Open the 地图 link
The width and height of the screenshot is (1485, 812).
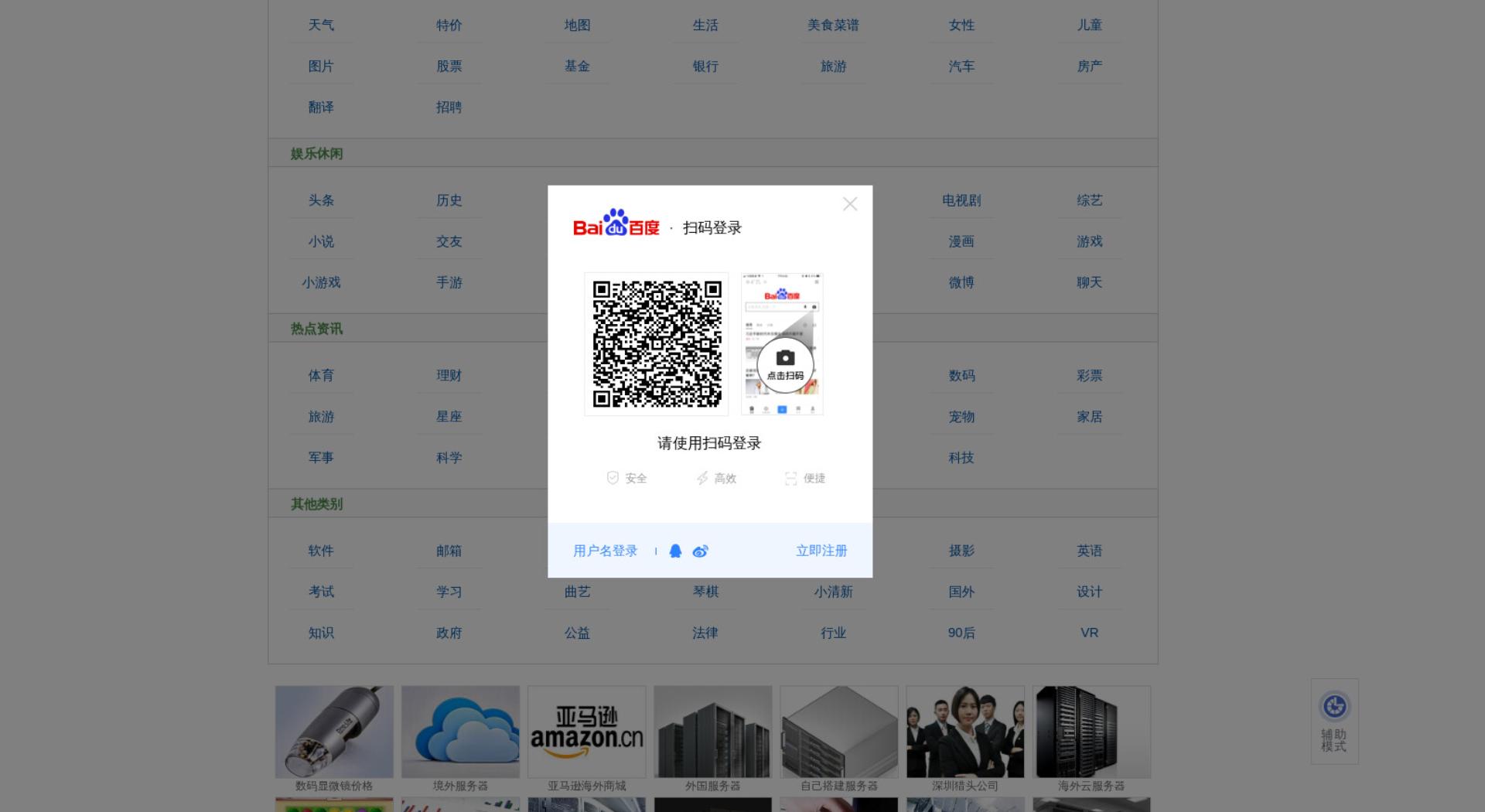coord(577,25)
